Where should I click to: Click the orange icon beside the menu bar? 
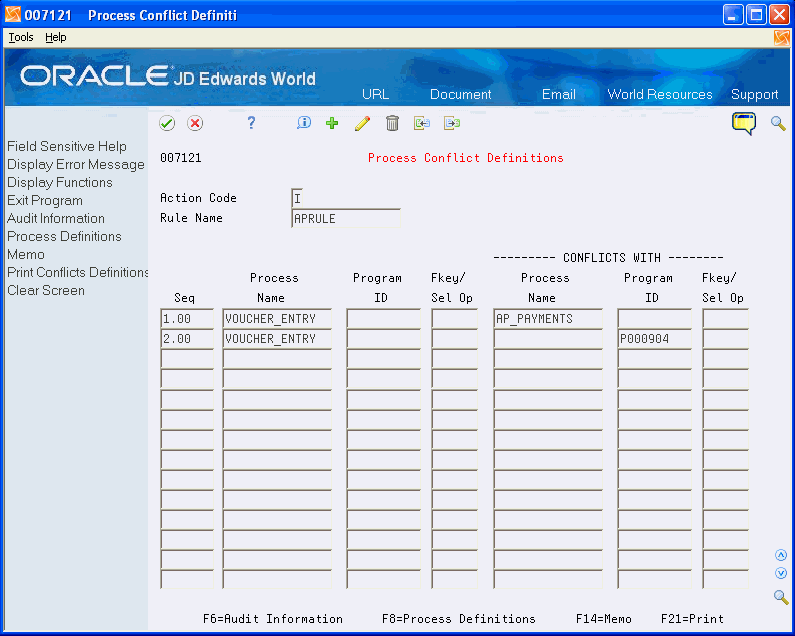pos(781,38)
